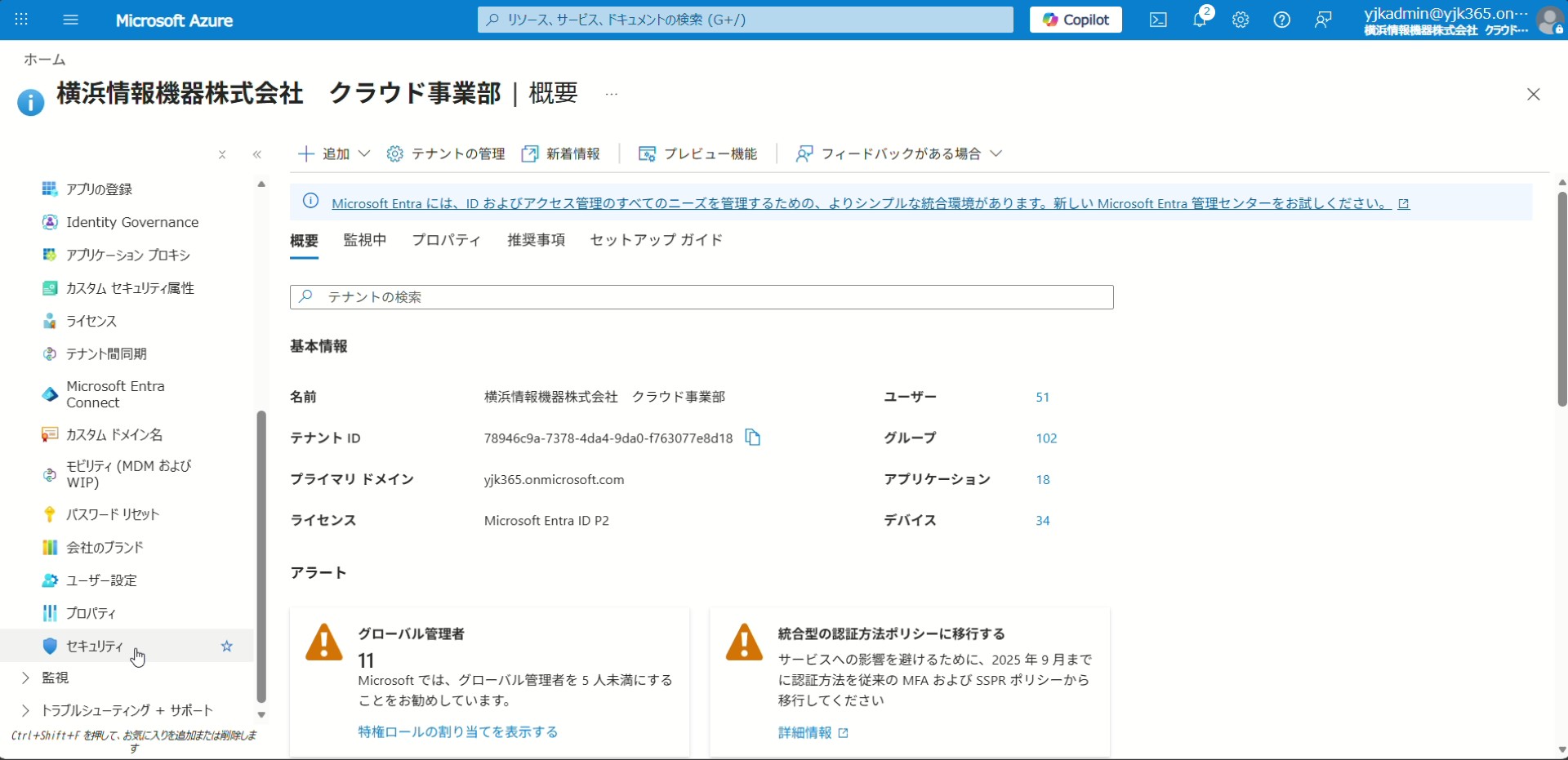Open the notifications bell
Viewport: 1568px width, 760px height.
pos(1200,20)
